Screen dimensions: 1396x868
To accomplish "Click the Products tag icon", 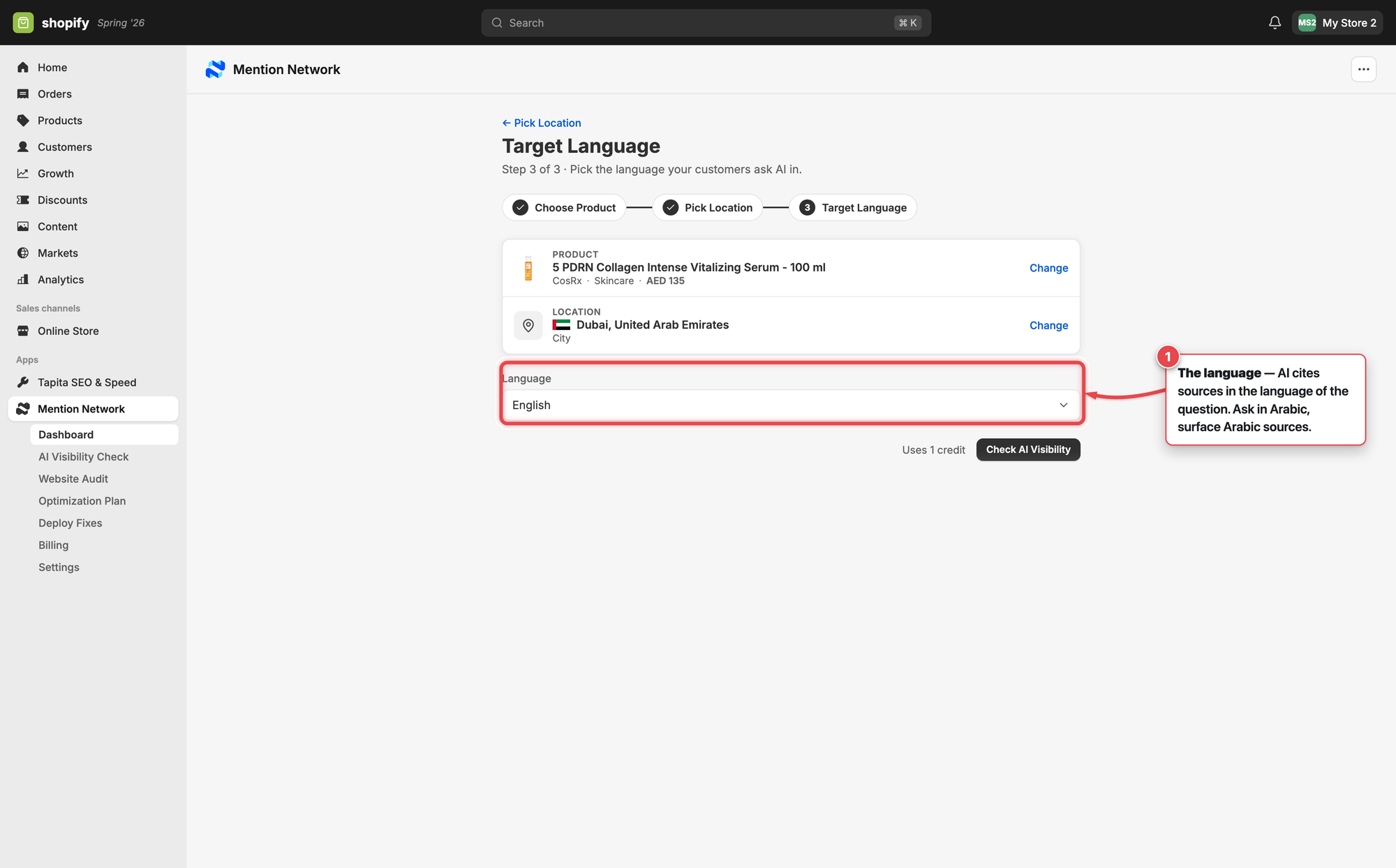I will click(23, 120).
